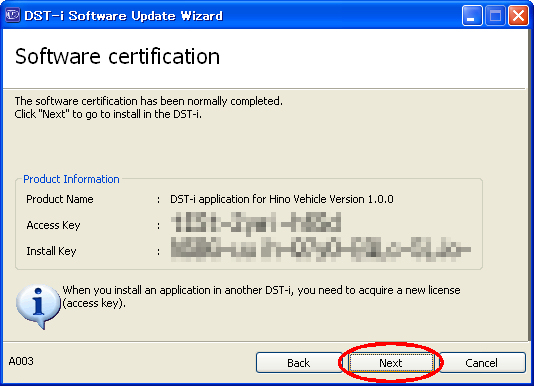The height and width of the screenshot is (386, 534).
Task: Minimize the DST-i Software Update Wizard window
Action: tap(471, 16)
